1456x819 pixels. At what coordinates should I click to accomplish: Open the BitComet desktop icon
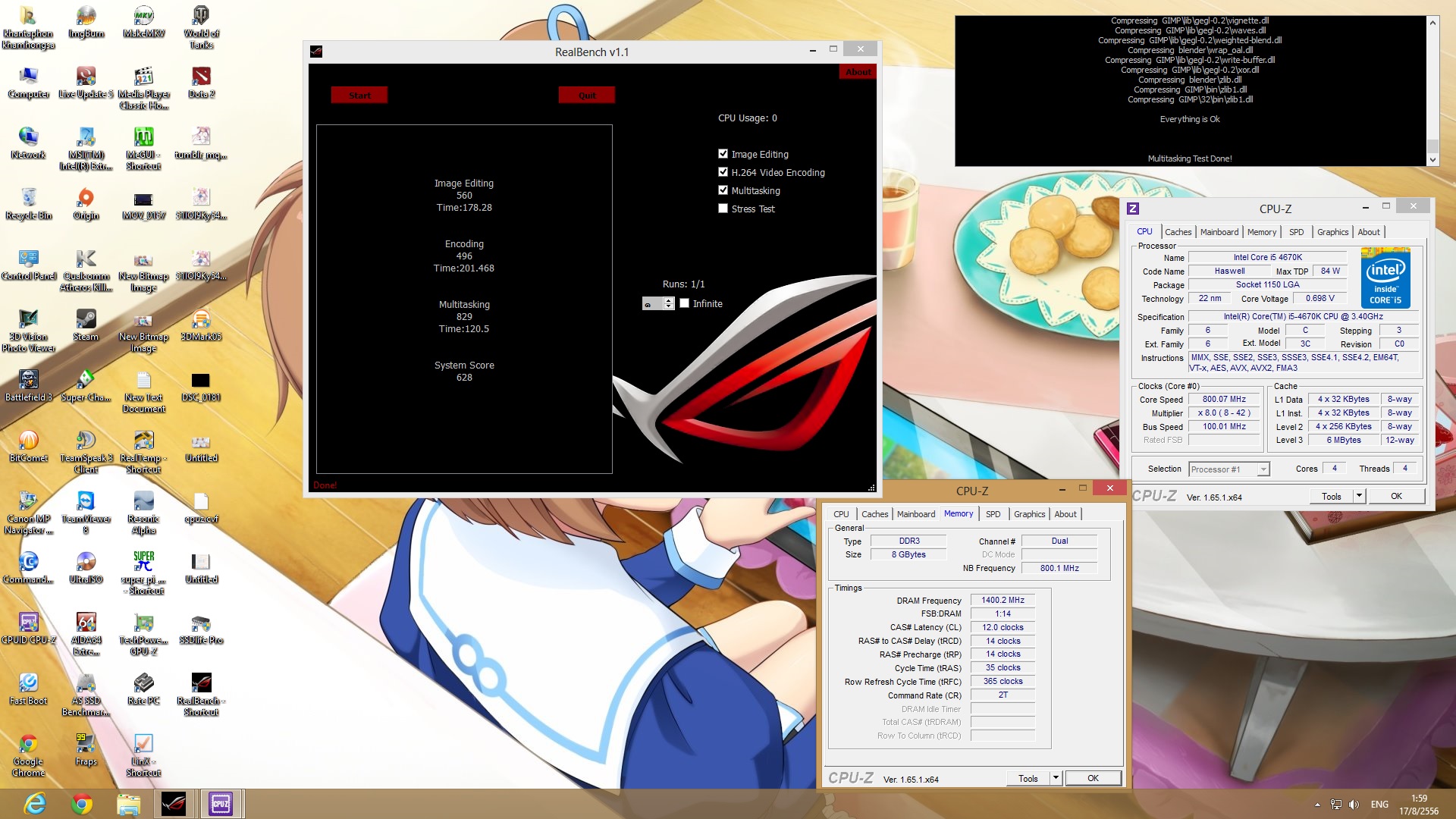click(29, 441)
